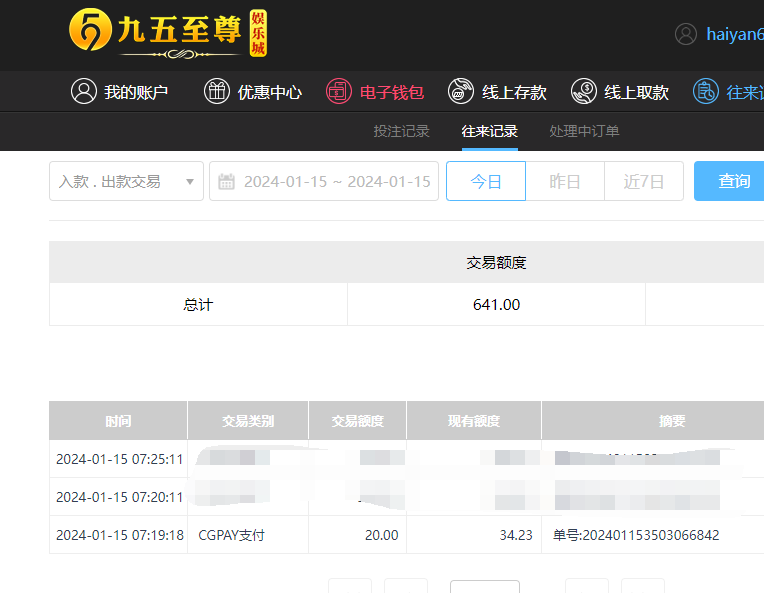The width and height of the screenshot is (764, 593).
Task: Click the 交易额度 column header in records table
Action: (358, 421)
